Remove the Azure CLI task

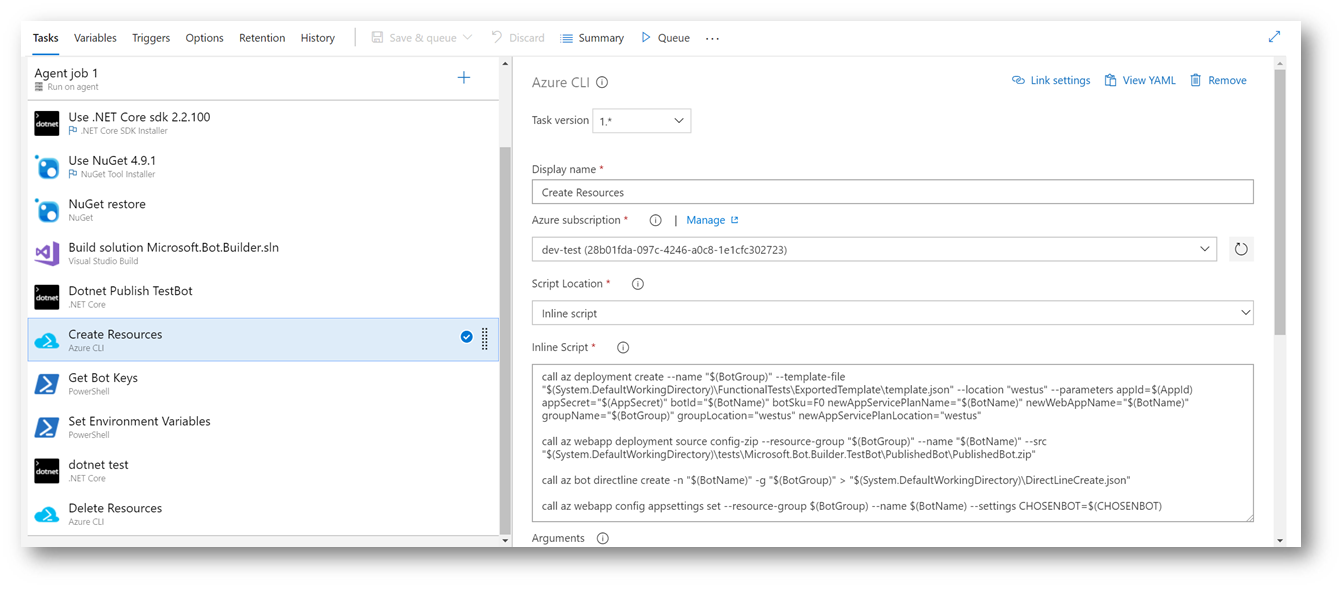pyautogui.click(x=1218, y=80)
